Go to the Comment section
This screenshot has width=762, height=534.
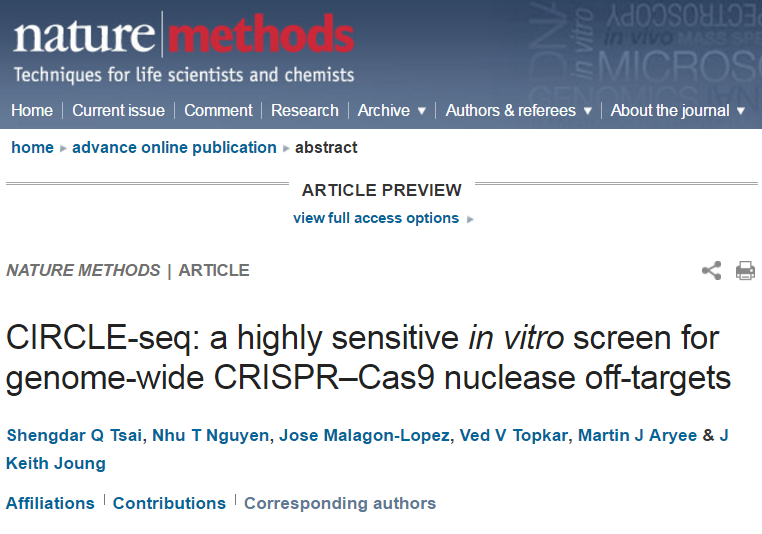pos(218,110)
